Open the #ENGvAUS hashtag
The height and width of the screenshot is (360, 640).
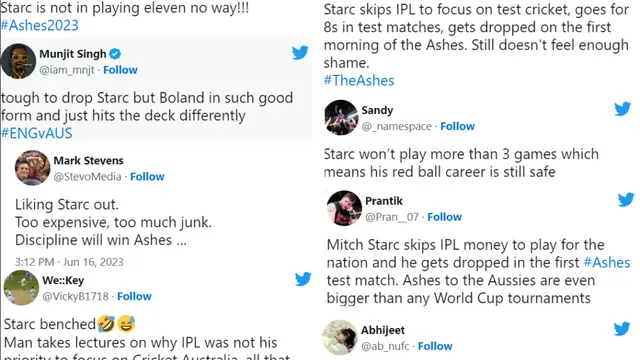tap(37, 133)
